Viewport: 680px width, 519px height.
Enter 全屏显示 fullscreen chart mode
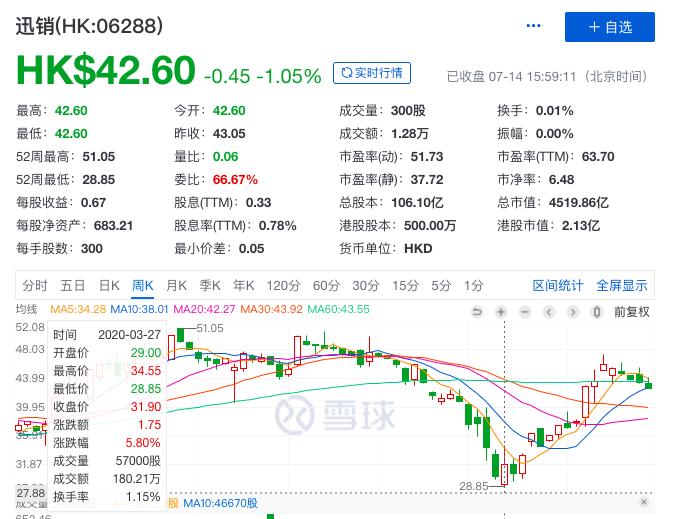[x=622, y=285]
